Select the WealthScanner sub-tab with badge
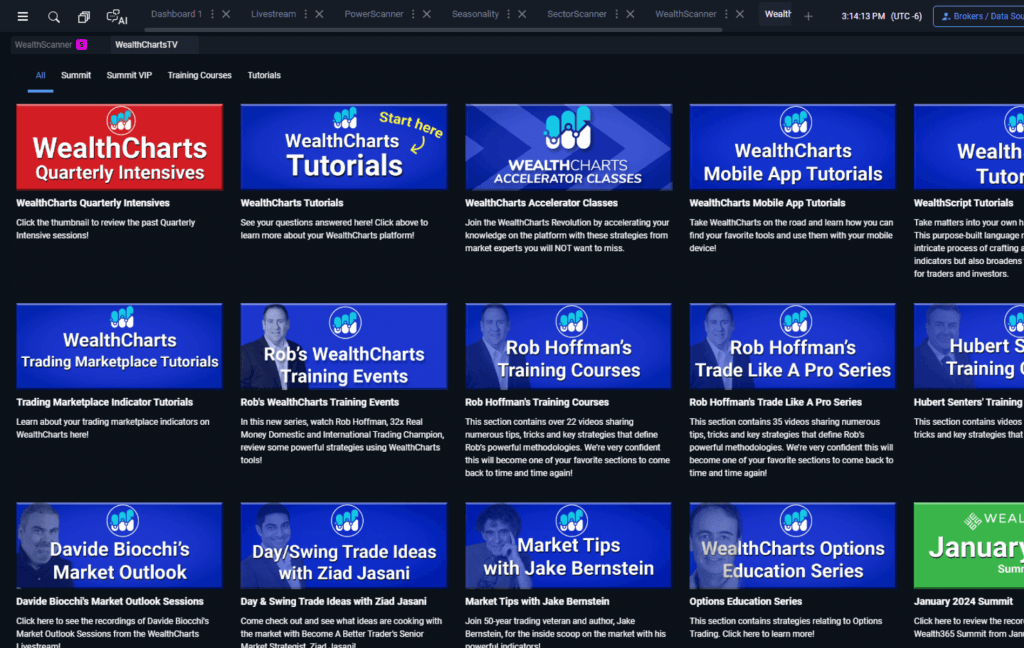Viewport: 1024px width, 648px height. [51, 44]
